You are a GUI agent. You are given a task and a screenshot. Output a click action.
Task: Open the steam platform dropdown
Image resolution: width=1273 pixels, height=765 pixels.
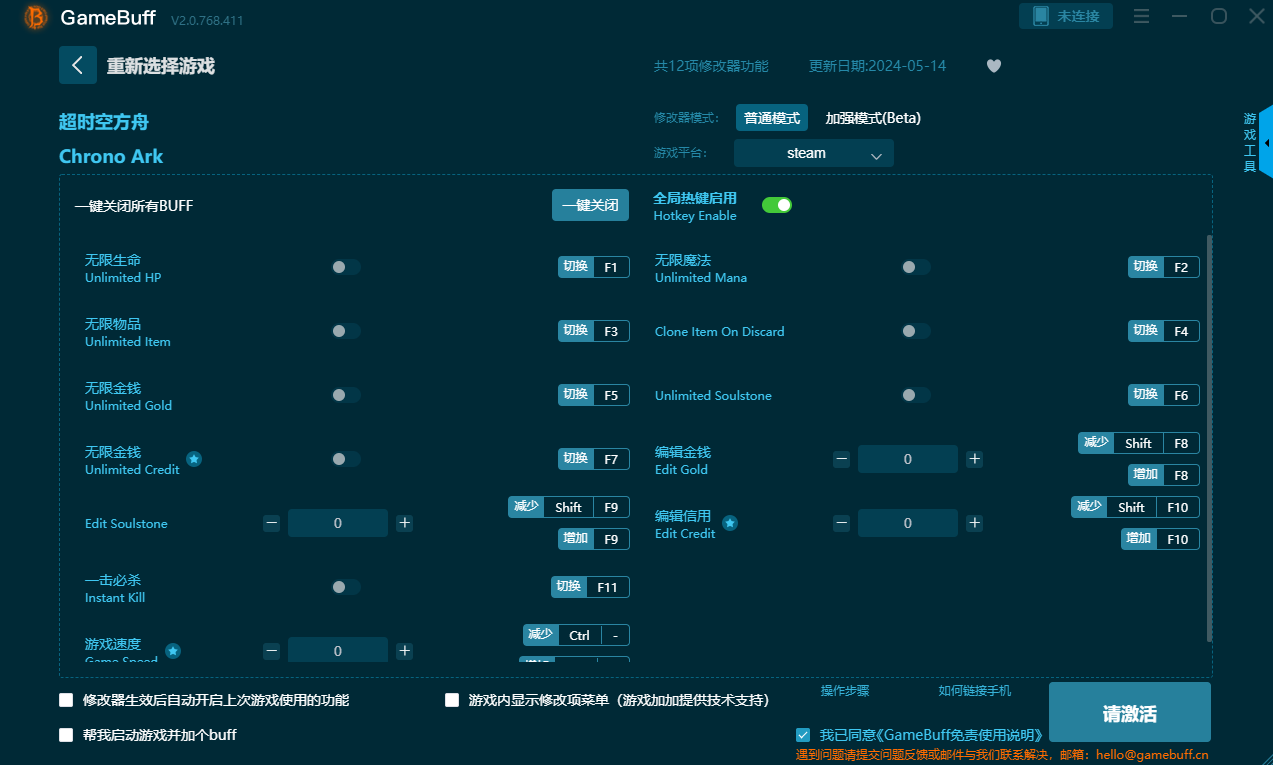(x=814, y=153)
